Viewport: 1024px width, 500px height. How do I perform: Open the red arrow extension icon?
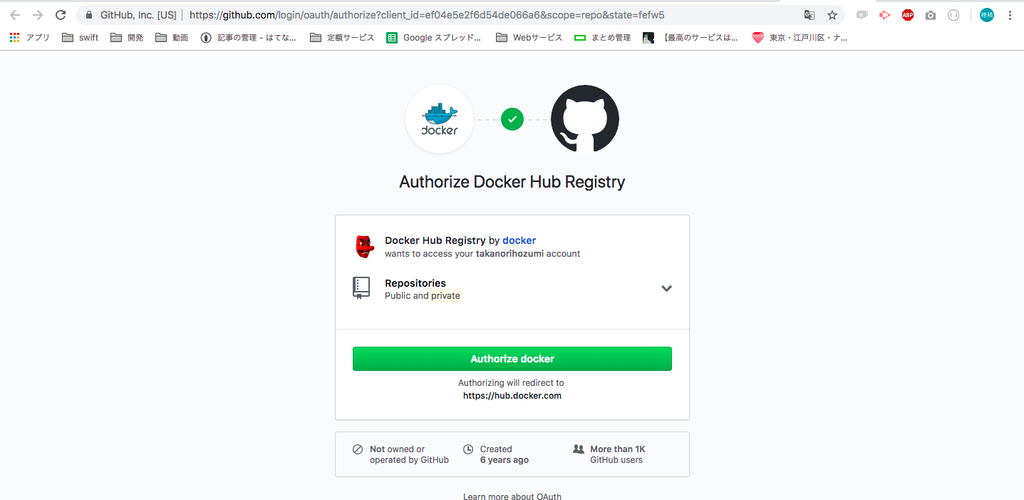pyautogui.click(x=885, y=14)
